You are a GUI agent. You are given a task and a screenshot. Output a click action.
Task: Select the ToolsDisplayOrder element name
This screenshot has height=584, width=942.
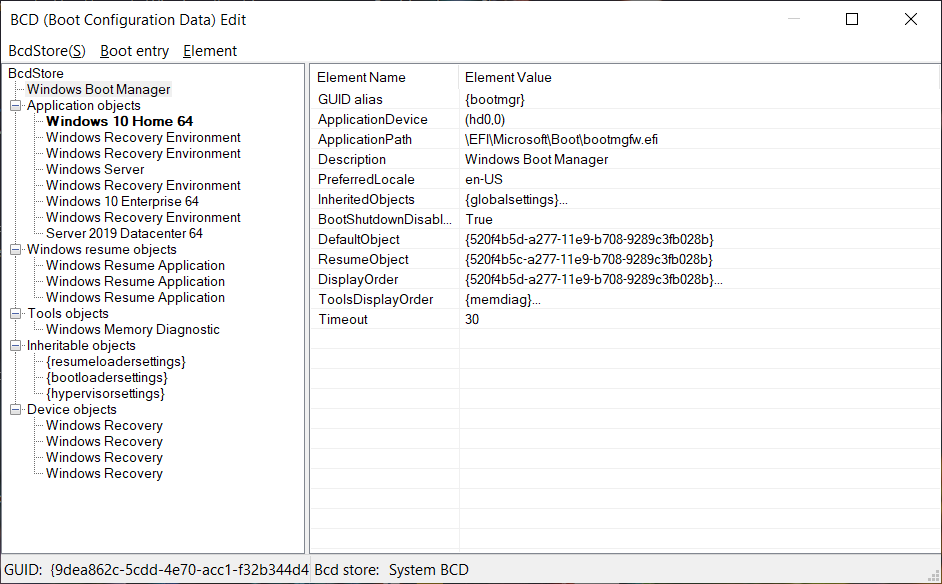coord(375,299)
